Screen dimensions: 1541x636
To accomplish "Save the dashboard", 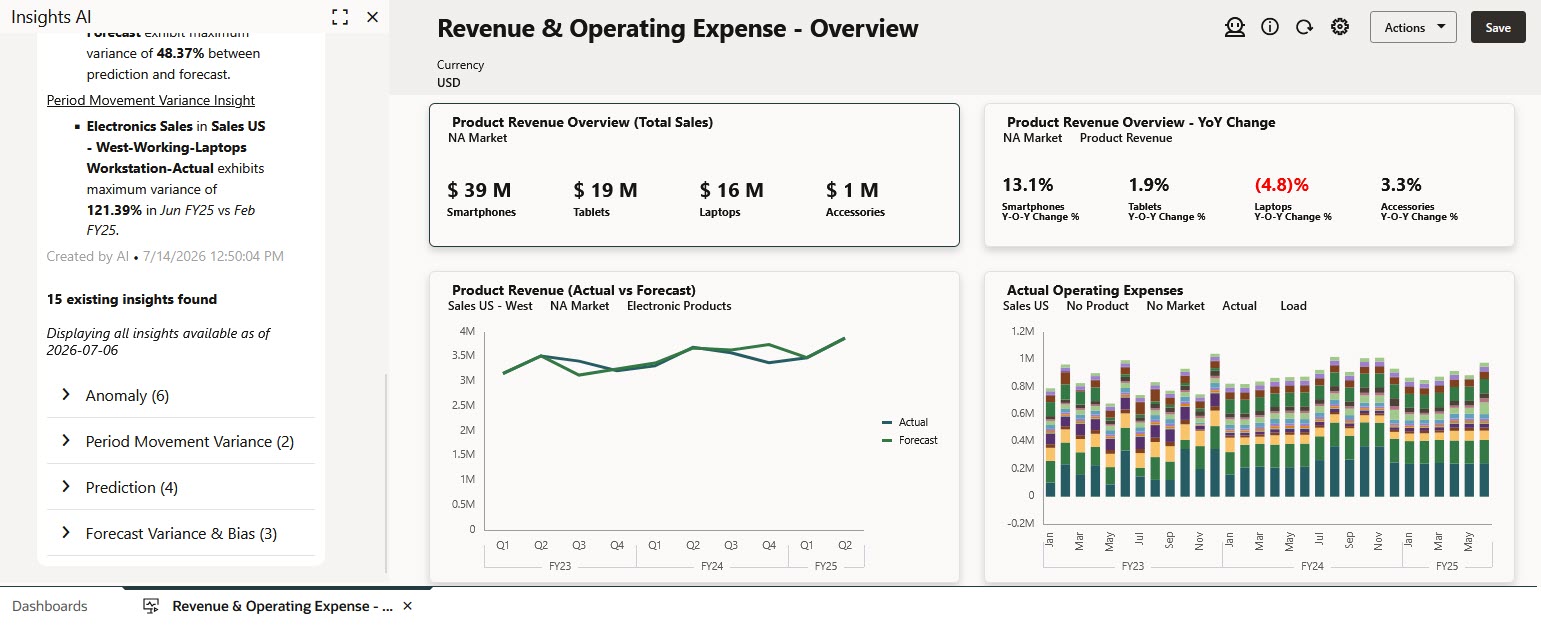I will pyautogui.click(x=1498, y=27).
